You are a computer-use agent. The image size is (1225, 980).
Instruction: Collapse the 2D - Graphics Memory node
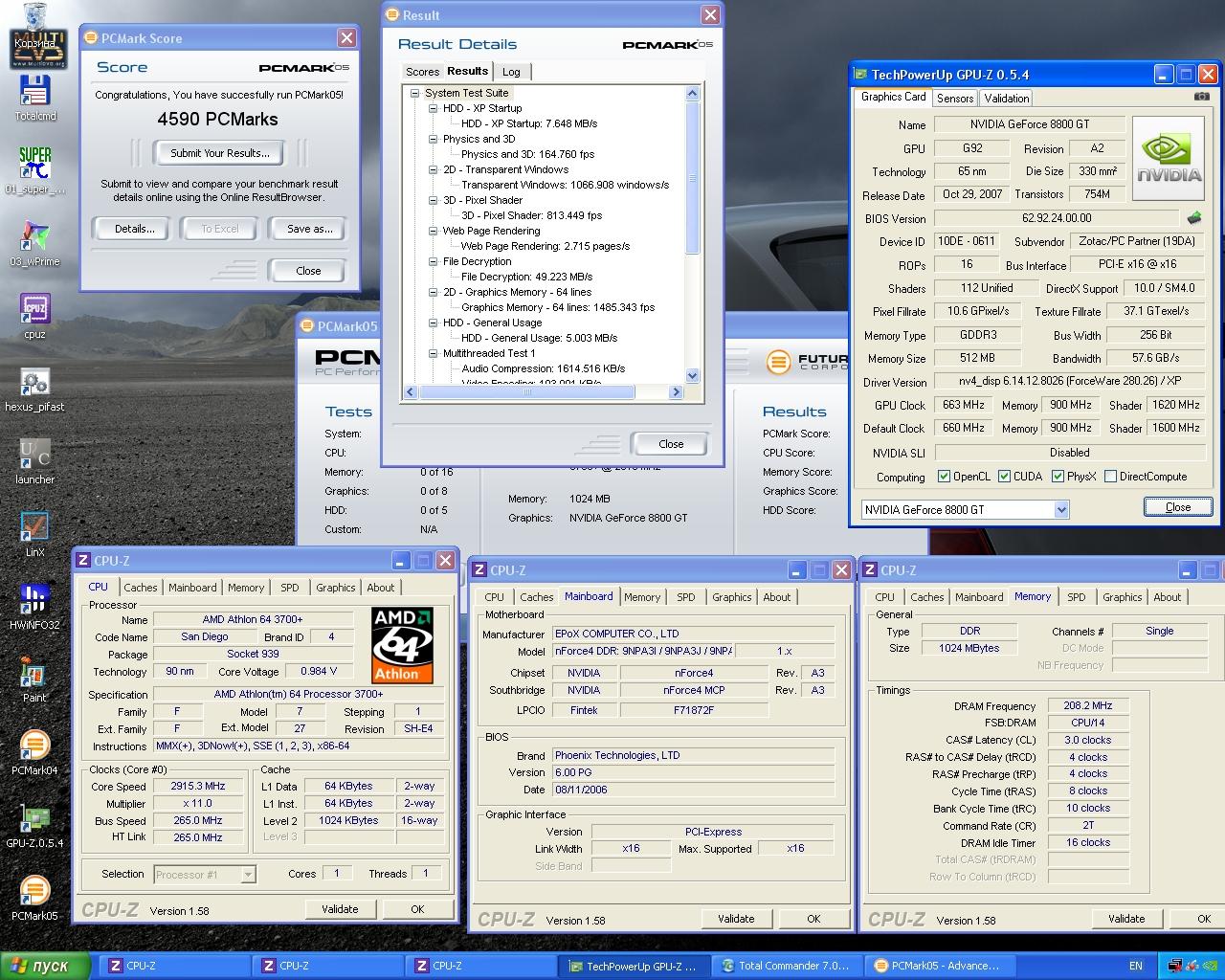(x=434, y=292)
